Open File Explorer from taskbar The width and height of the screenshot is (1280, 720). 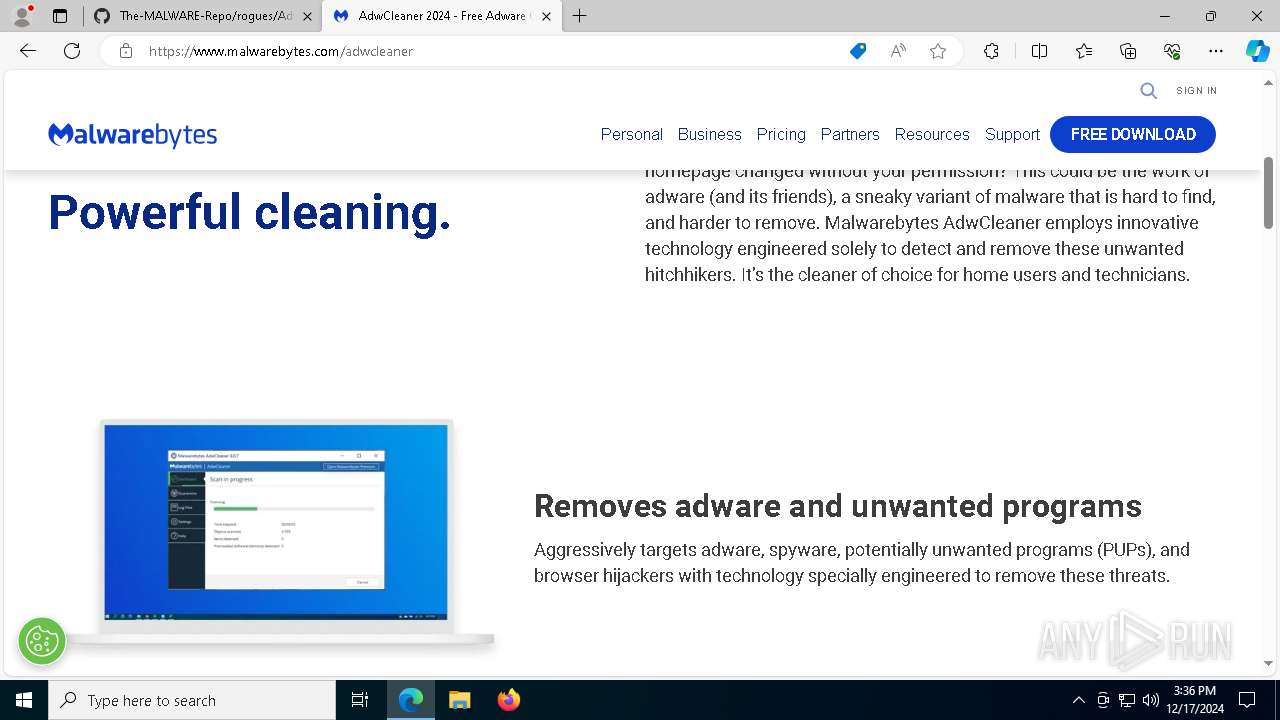pos(459,700)
